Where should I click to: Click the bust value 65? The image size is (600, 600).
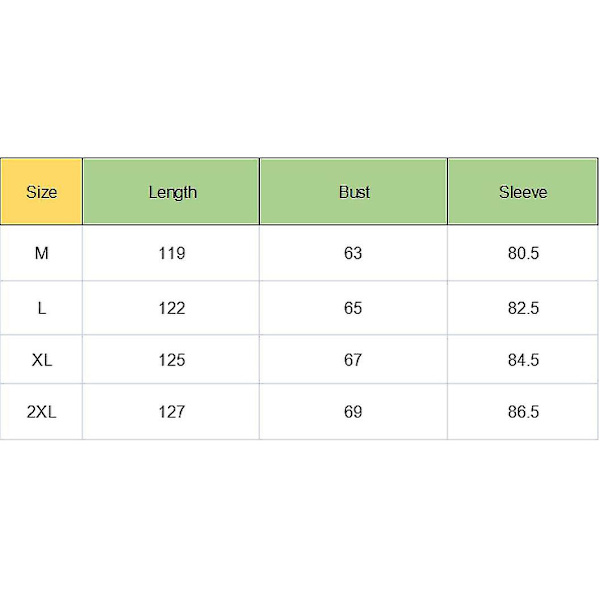click(353, 308)
